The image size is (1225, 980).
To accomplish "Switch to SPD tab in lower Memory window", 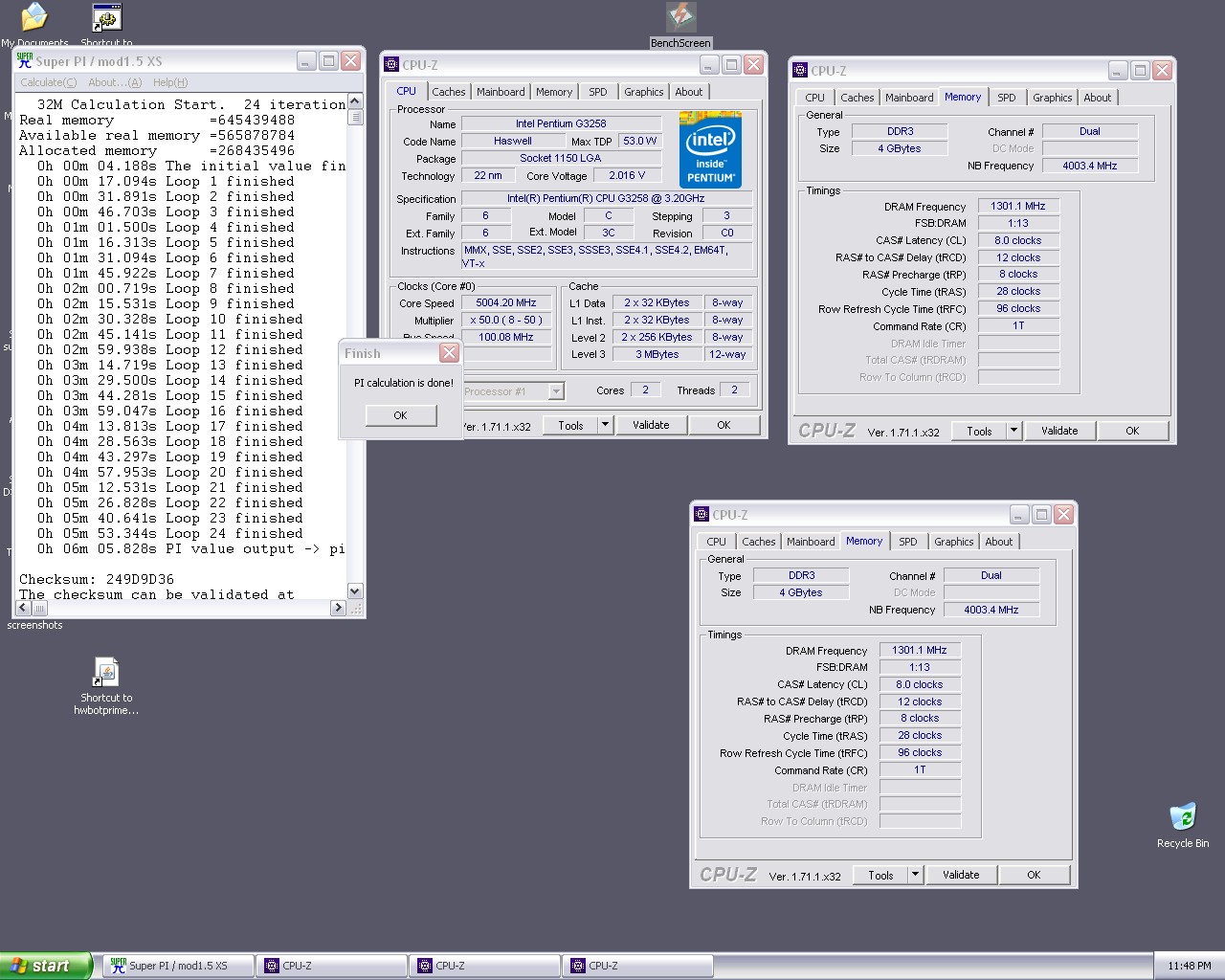I will pos(908,542).
